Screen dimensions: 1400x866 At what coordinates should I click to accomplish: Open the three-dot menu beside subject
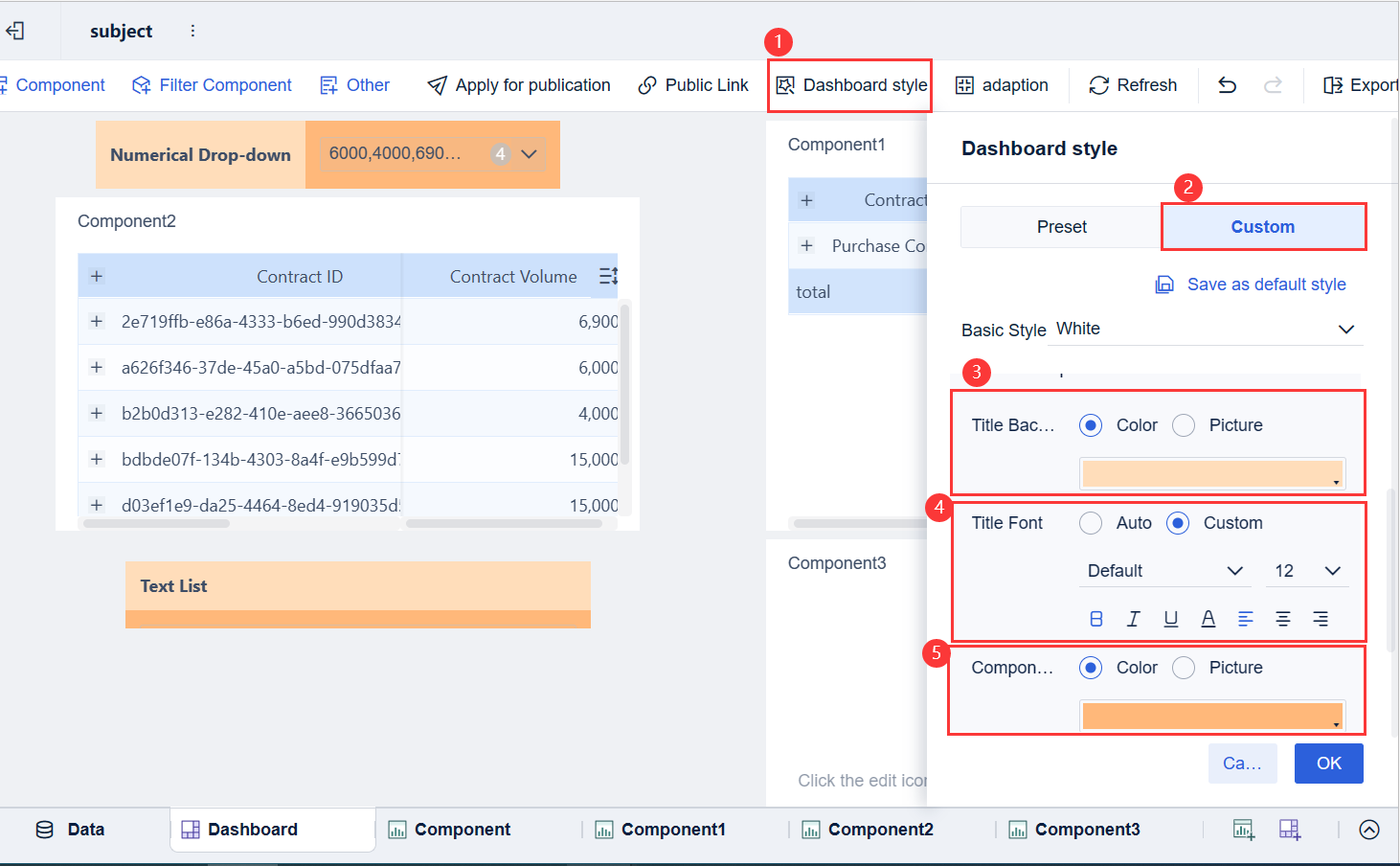[192, 31]
